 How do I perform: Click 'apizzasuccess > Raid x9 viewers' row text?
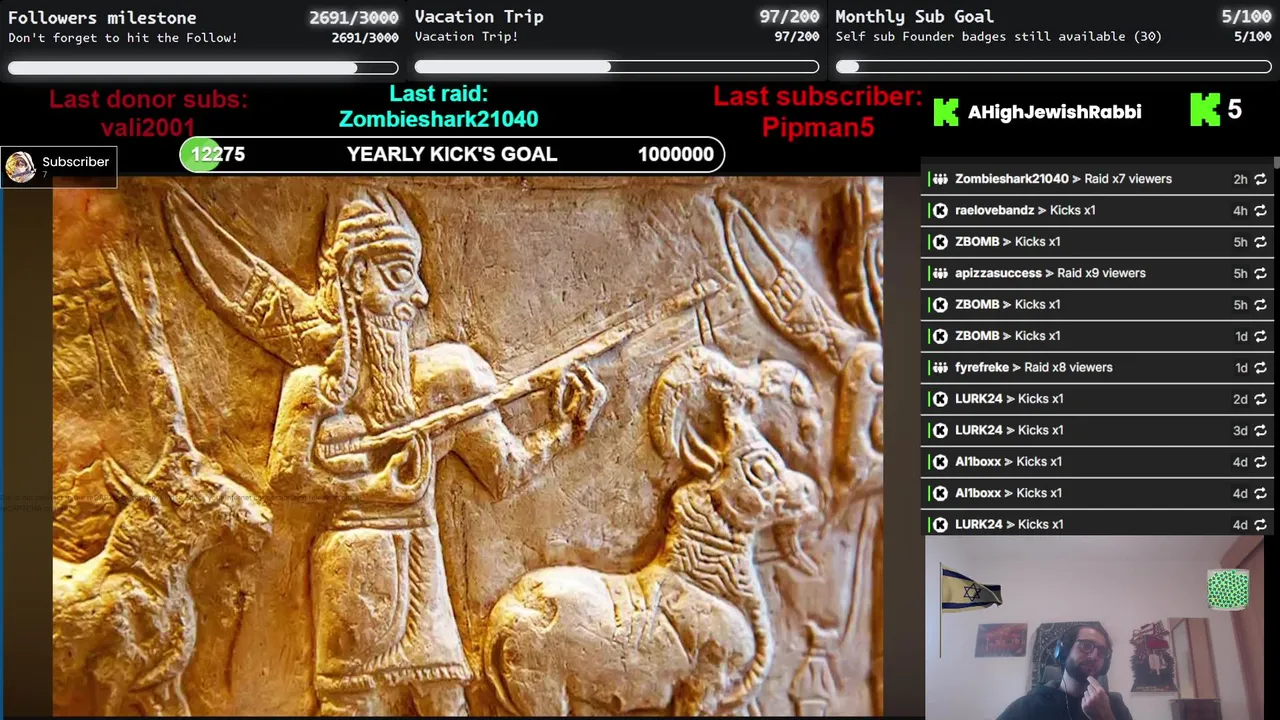[1050, 273]
